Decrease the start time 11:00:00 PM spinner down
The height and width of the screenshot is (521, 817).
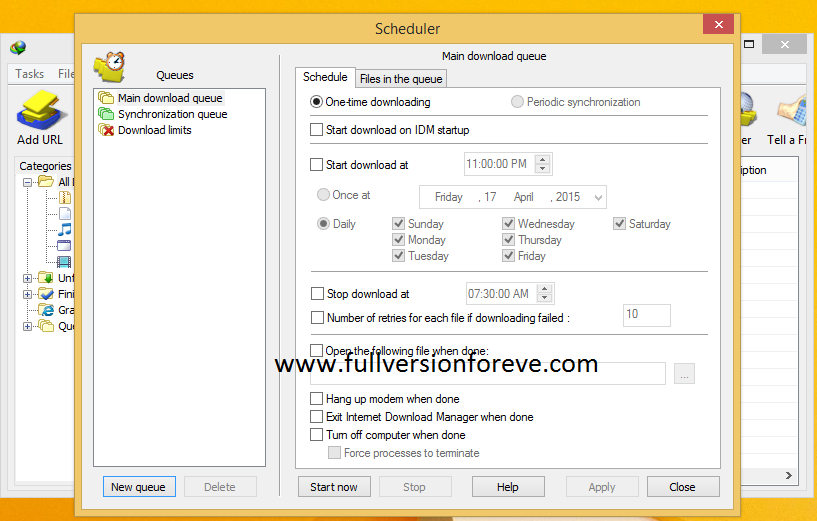click(542, 168)
